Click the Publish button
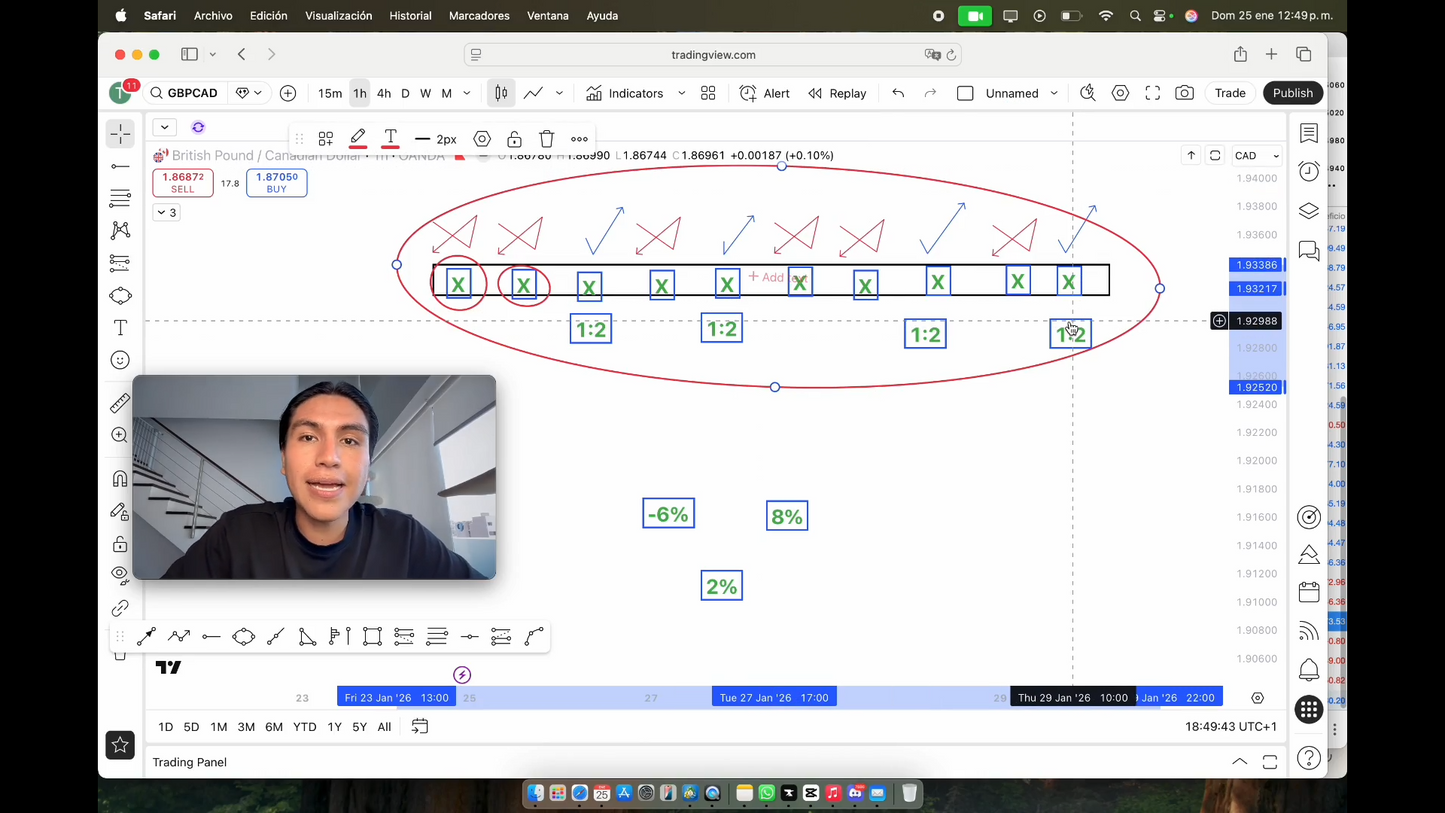This screenshot has width=1445, height=813. coord(1292,93)
